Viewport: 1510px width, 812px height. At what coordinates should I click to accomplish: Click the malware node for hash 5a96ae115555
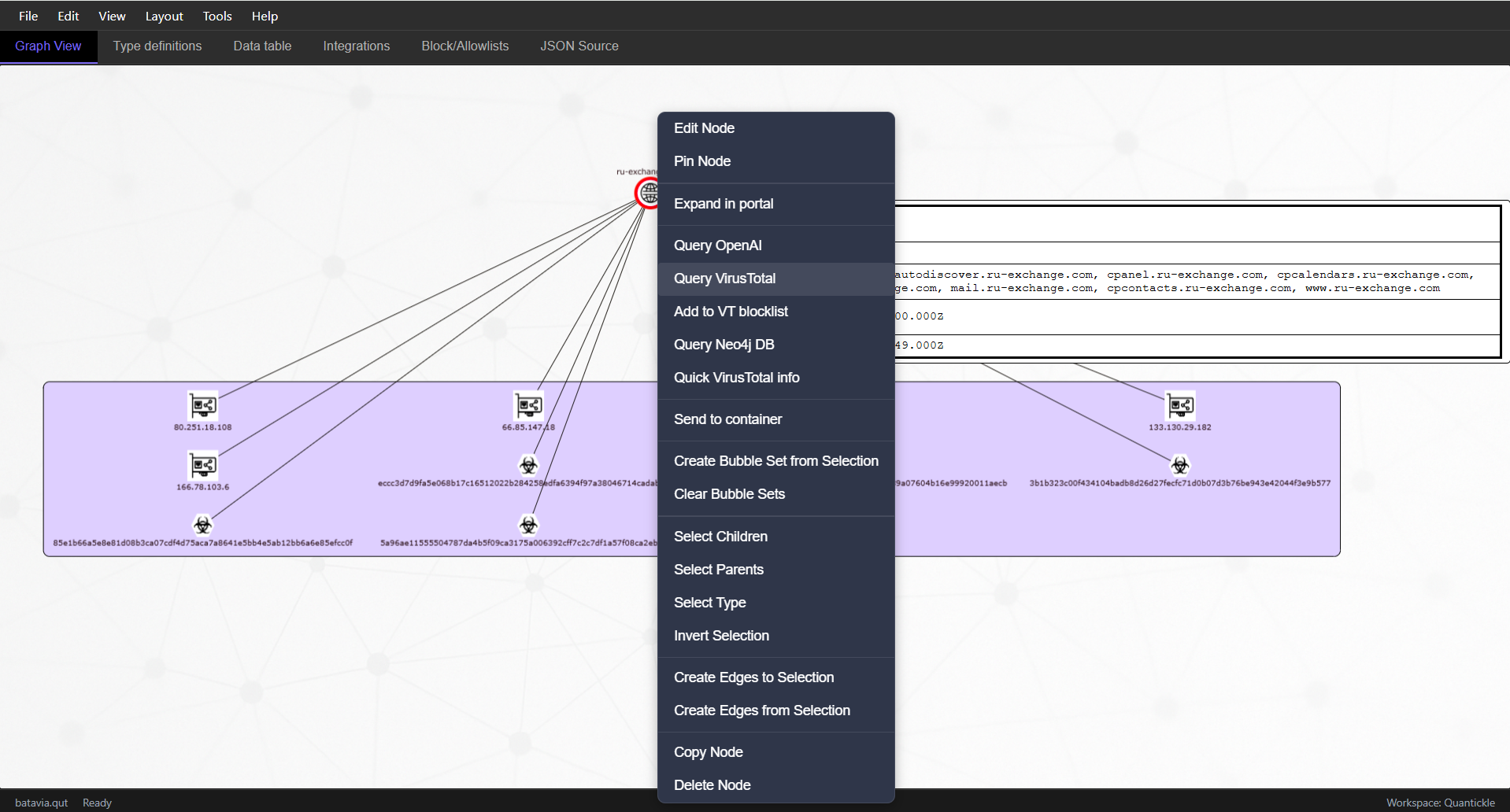pos(528,525)
